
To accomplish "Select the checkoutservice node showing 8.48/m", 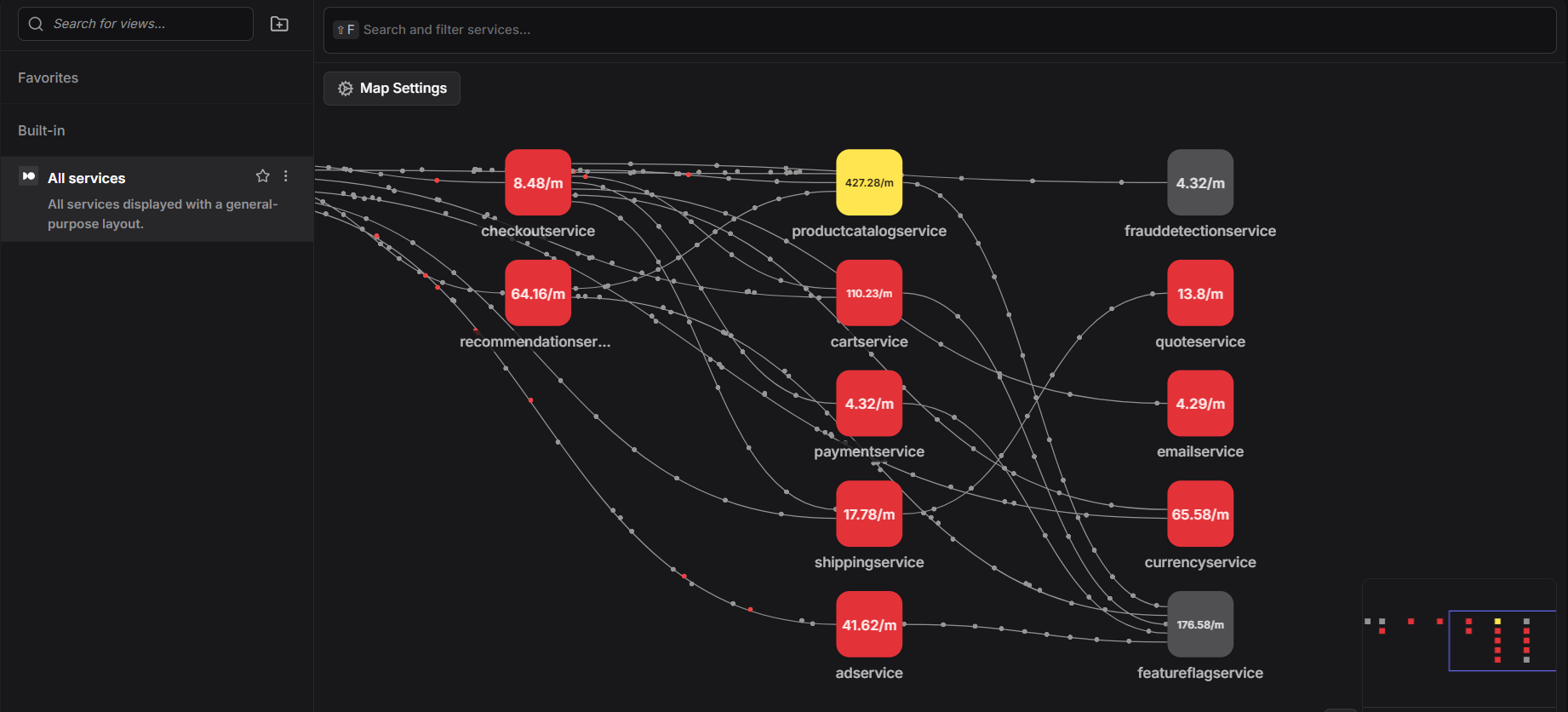I will (538, 182).
